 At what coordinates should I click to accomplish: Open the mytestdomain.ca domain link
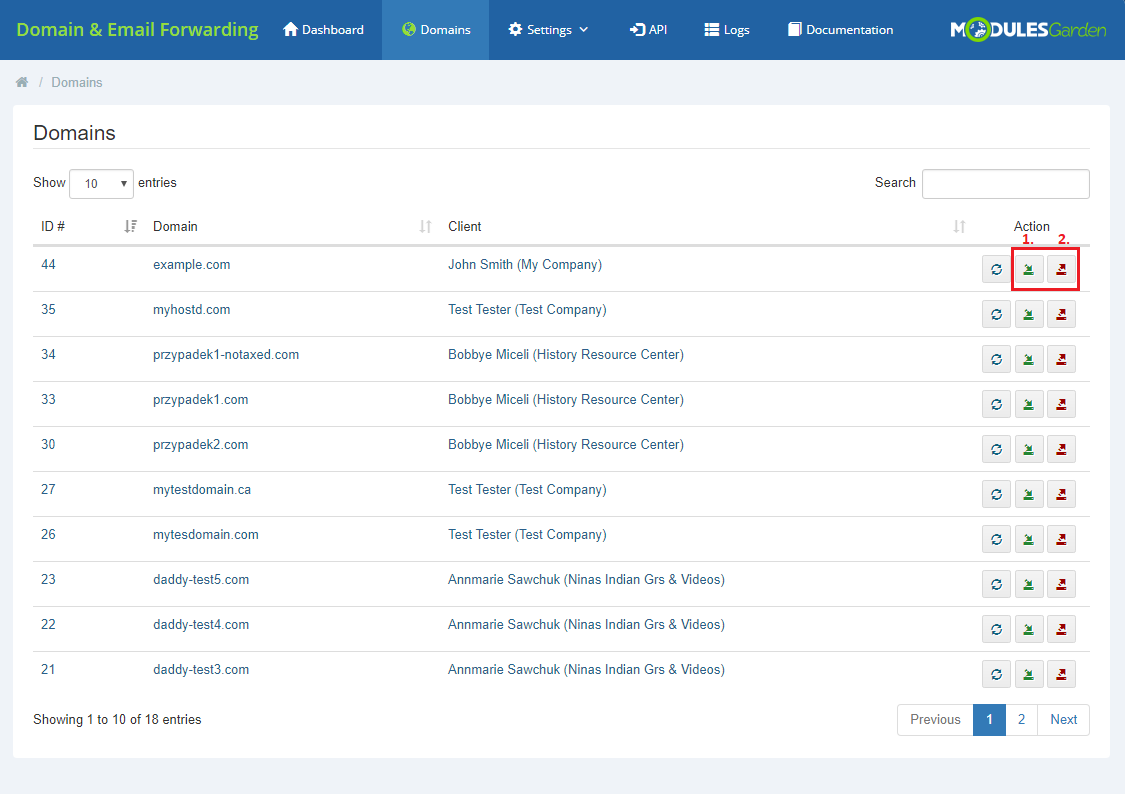pos(202,490)
